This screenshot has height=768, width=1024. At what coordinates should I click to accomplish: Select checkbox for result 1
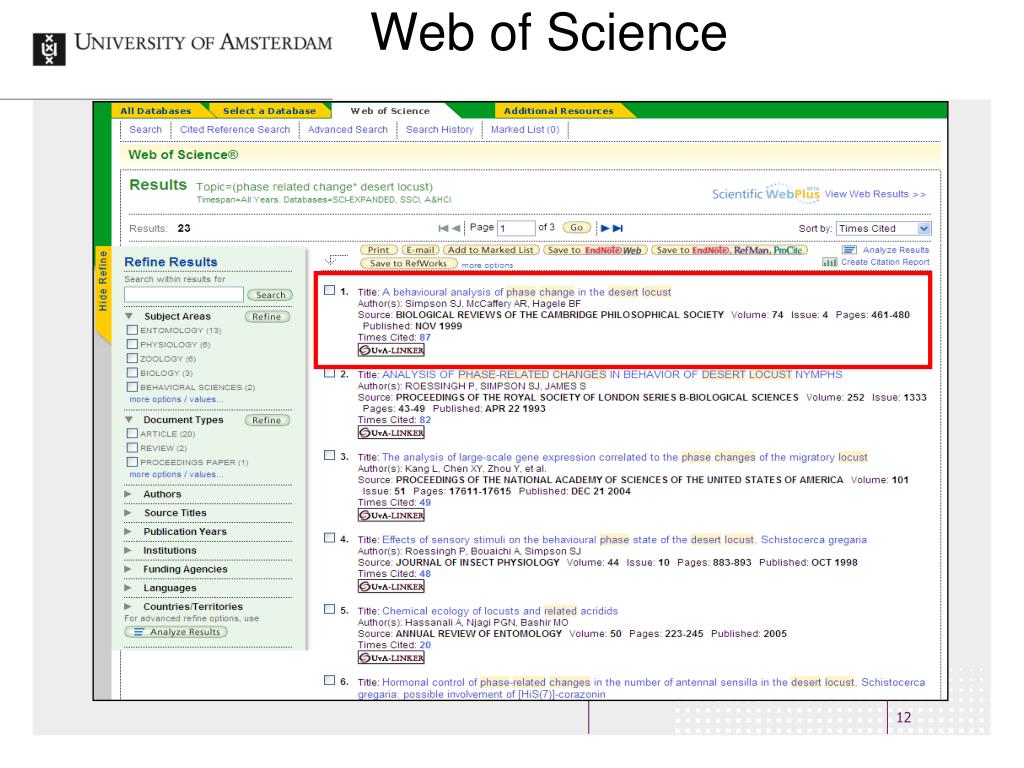[330, 290]
